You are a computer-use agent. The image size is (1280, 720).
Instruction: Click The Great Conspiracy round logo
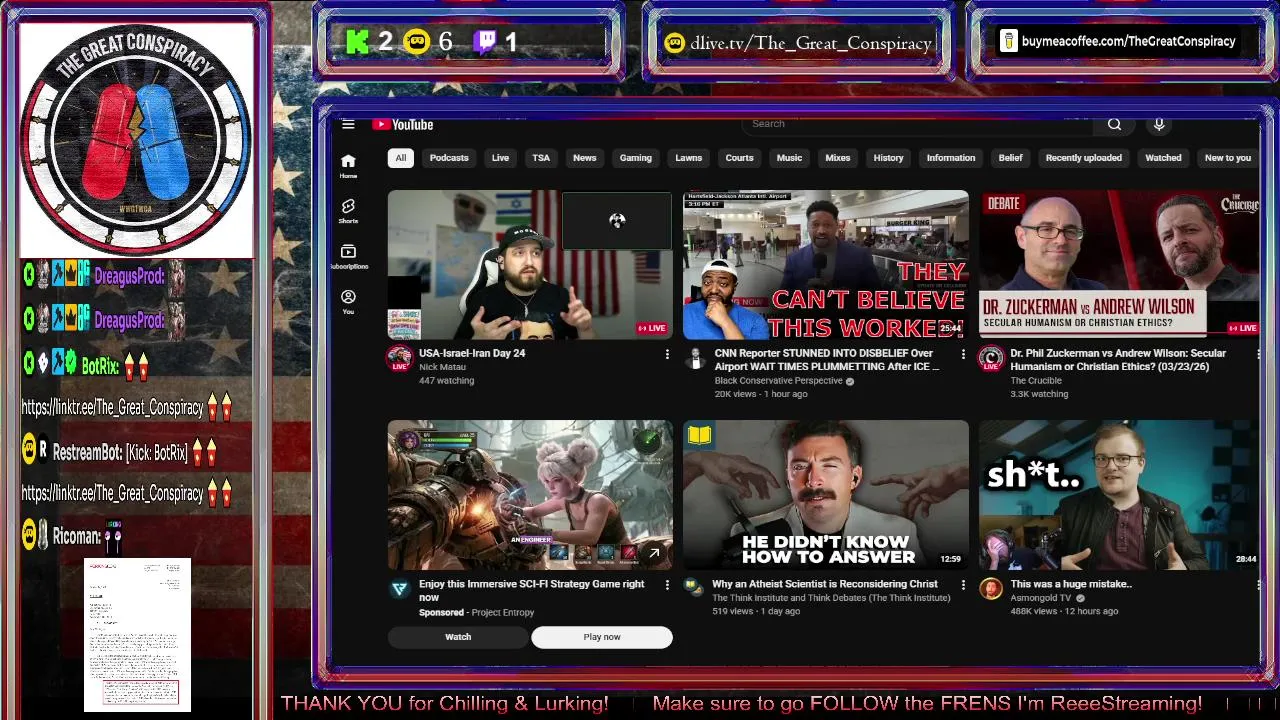click(x=136, y=138)
